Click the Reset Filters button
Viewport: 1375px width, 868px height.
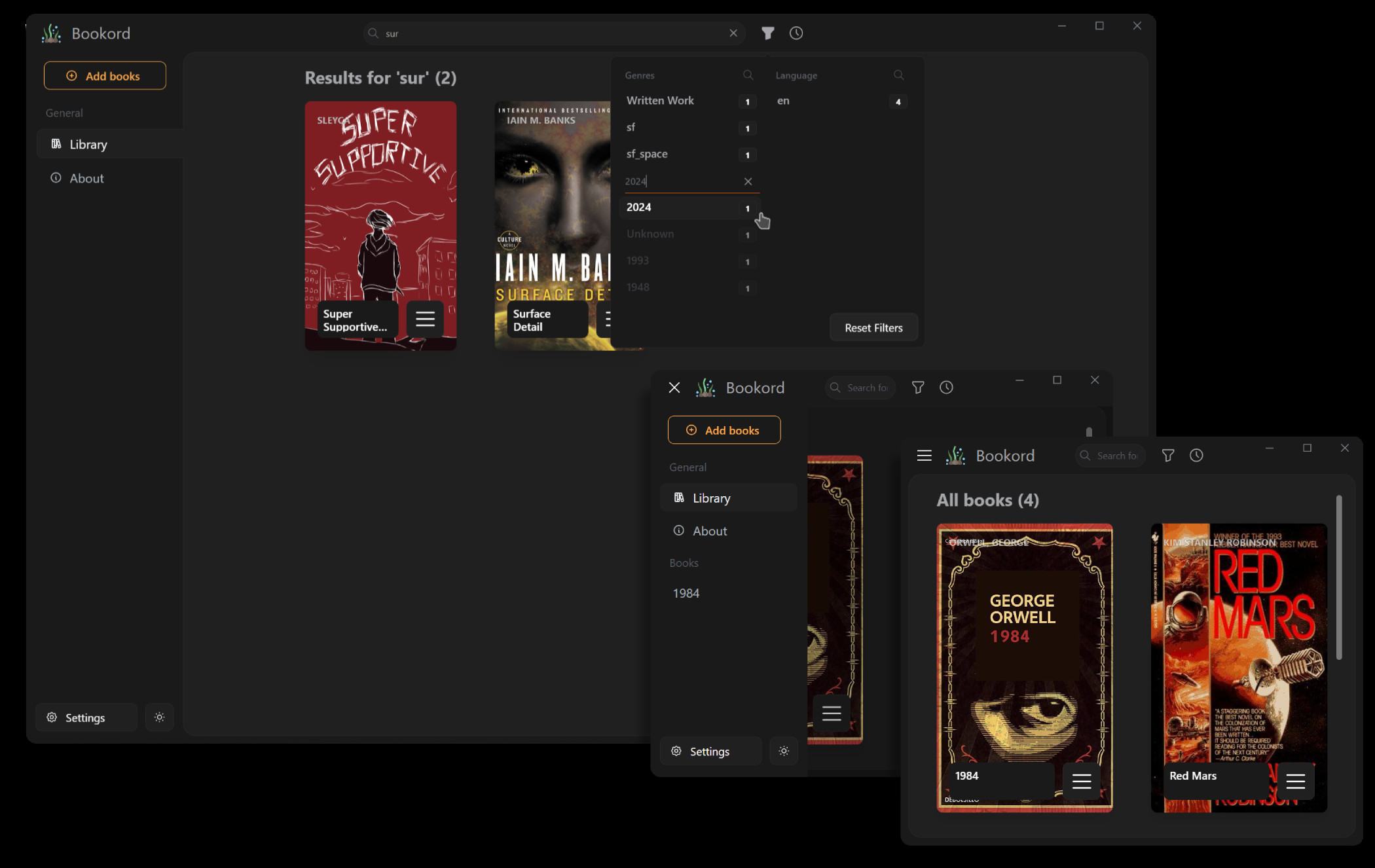(x=873, y=328)
